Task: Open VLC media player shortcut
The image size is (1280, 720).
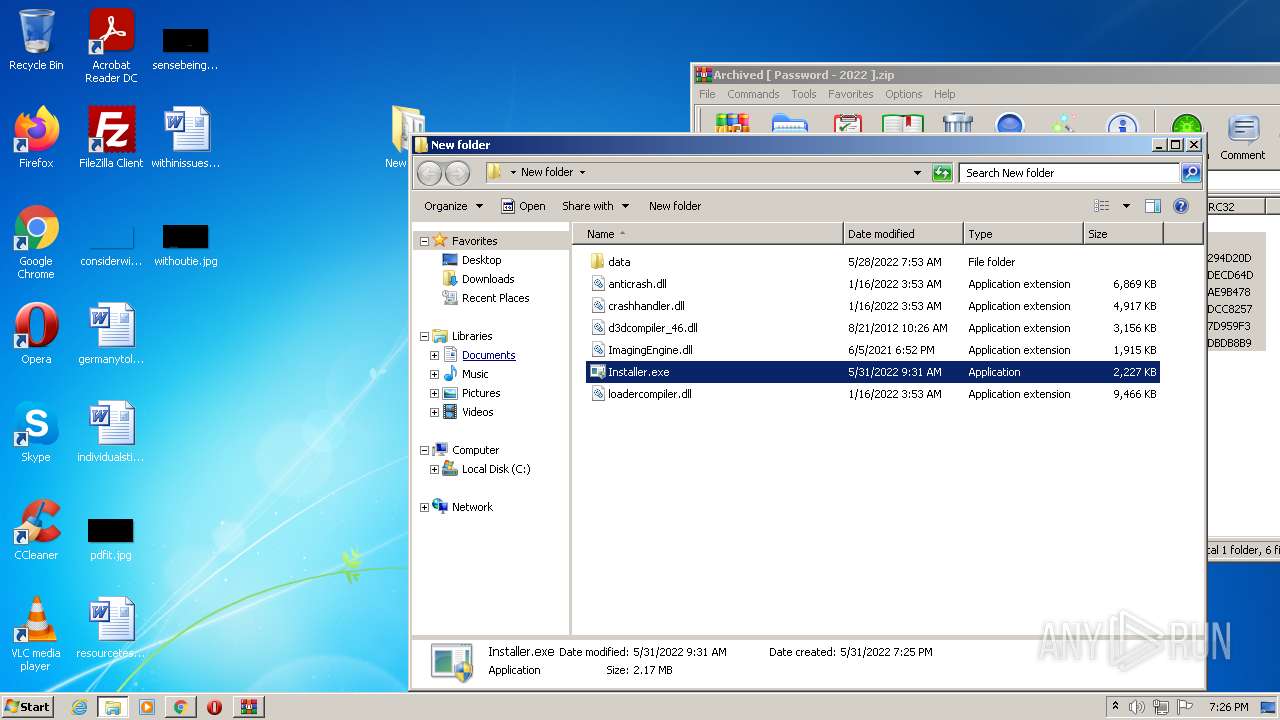Action: (36, 634)
